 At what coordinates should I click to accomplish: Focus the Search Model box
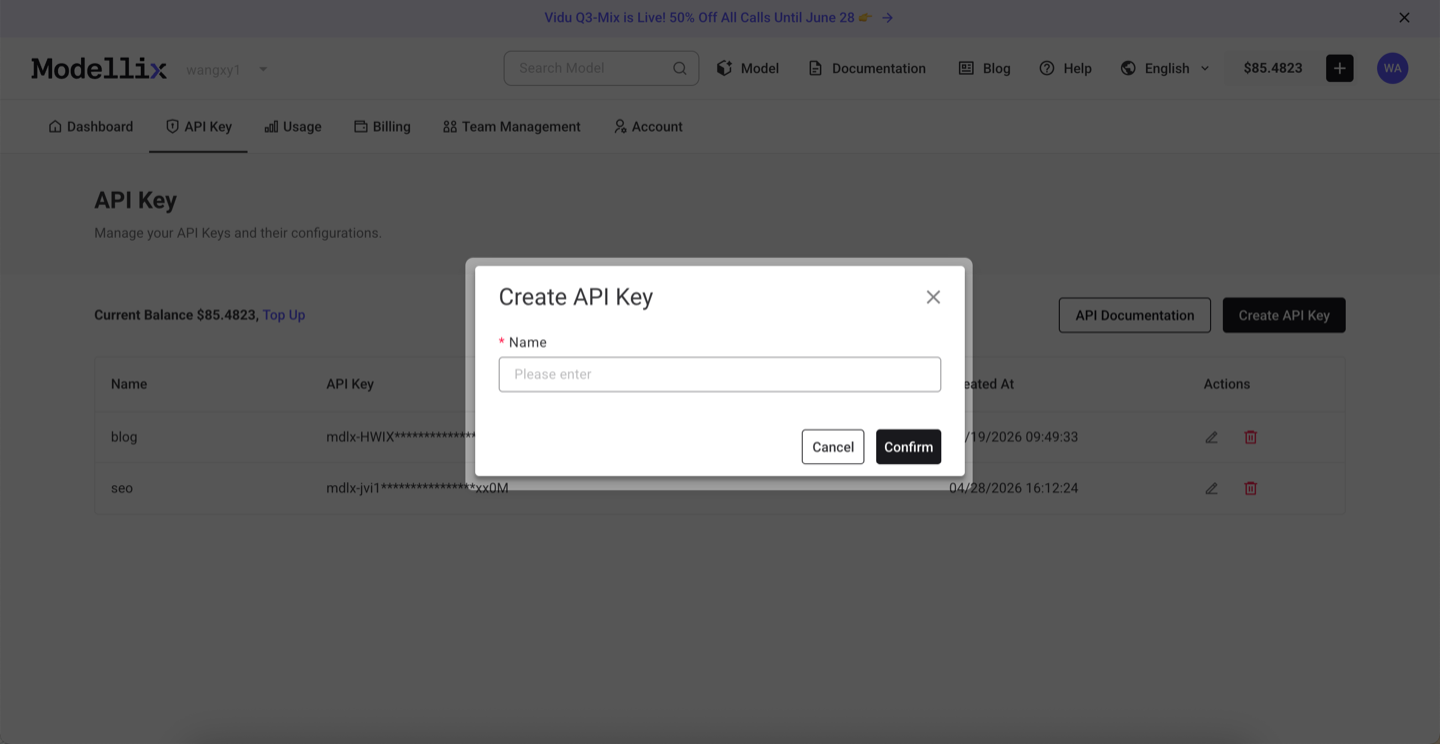tap(601, 68)
